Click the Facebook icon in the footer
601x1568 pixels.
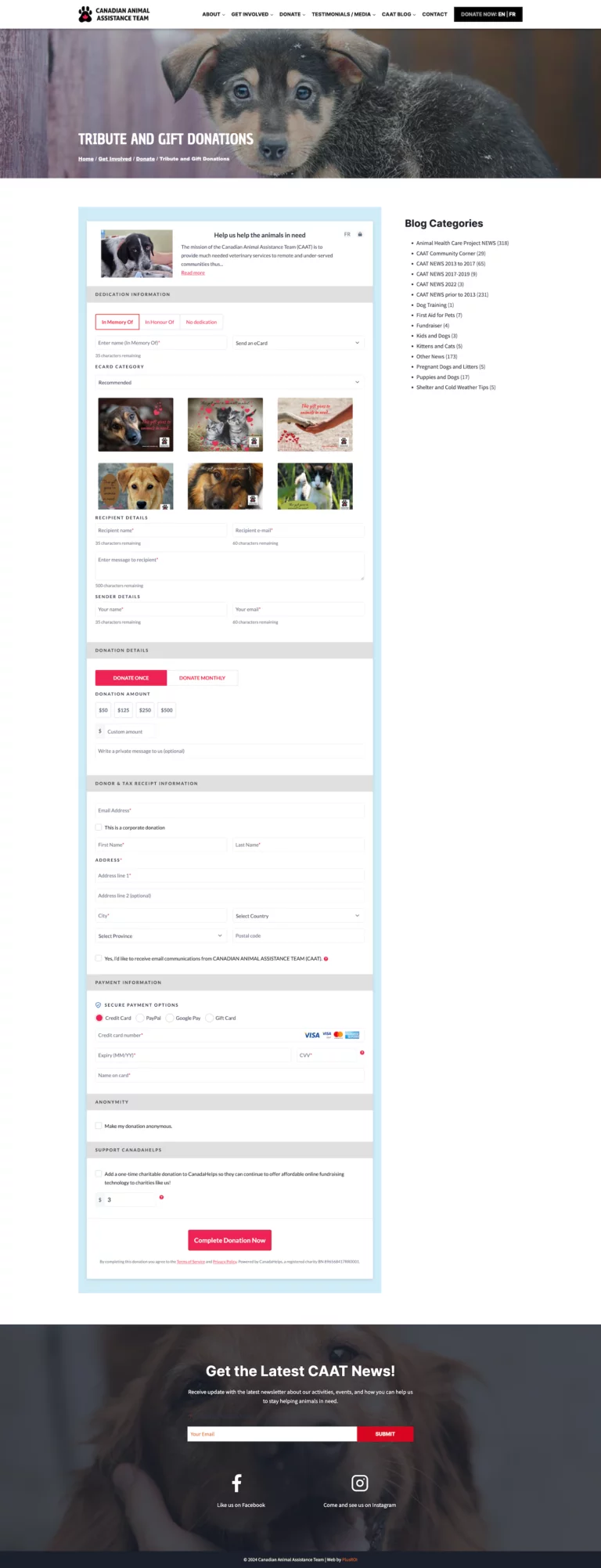tap(236, 1483)
